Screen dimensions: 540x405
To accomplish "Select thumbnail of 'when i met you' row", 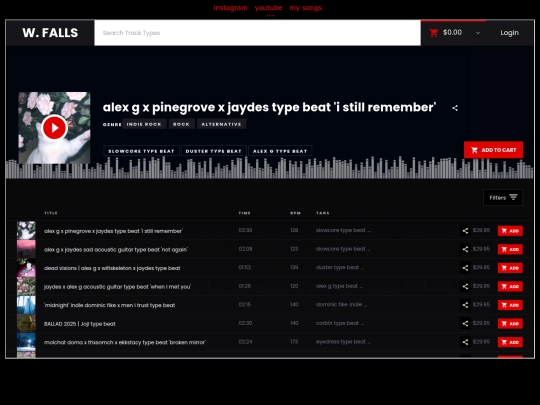I will (26, 286).
